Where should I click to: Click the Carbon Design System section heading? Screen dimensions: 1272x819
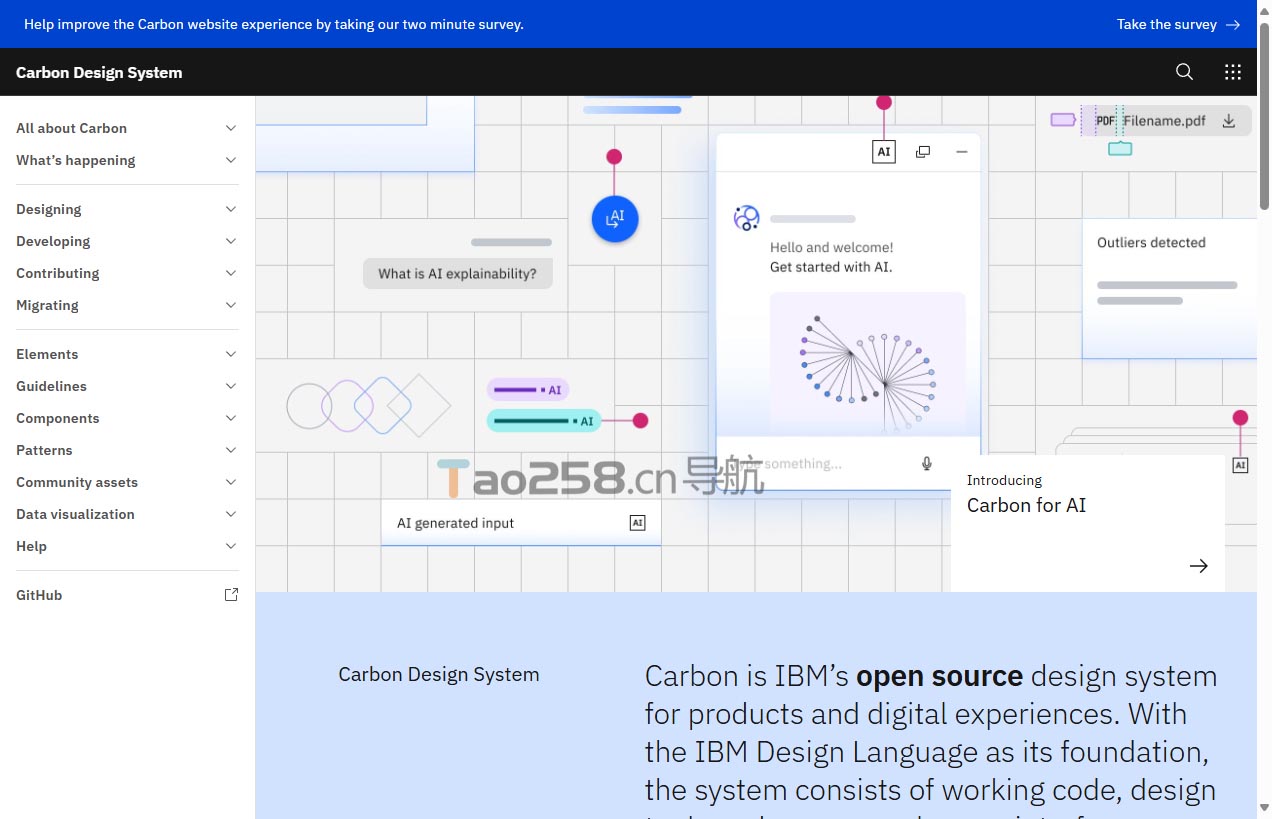click(x=439, y=674)
